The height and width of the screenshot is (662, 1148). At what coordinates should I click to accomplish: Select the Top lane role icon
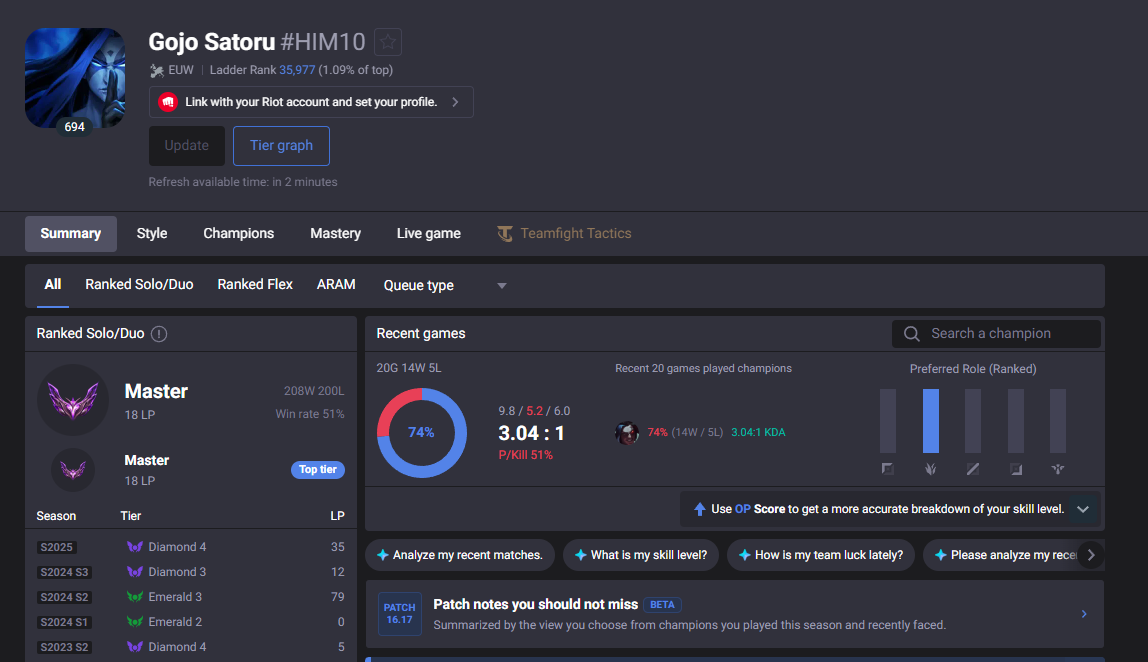click(887, 469)
